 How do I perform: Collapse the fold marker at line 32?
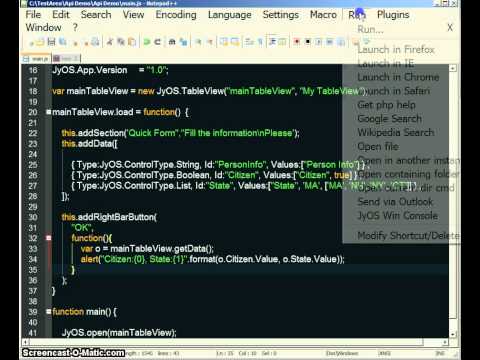click(49, 238)
